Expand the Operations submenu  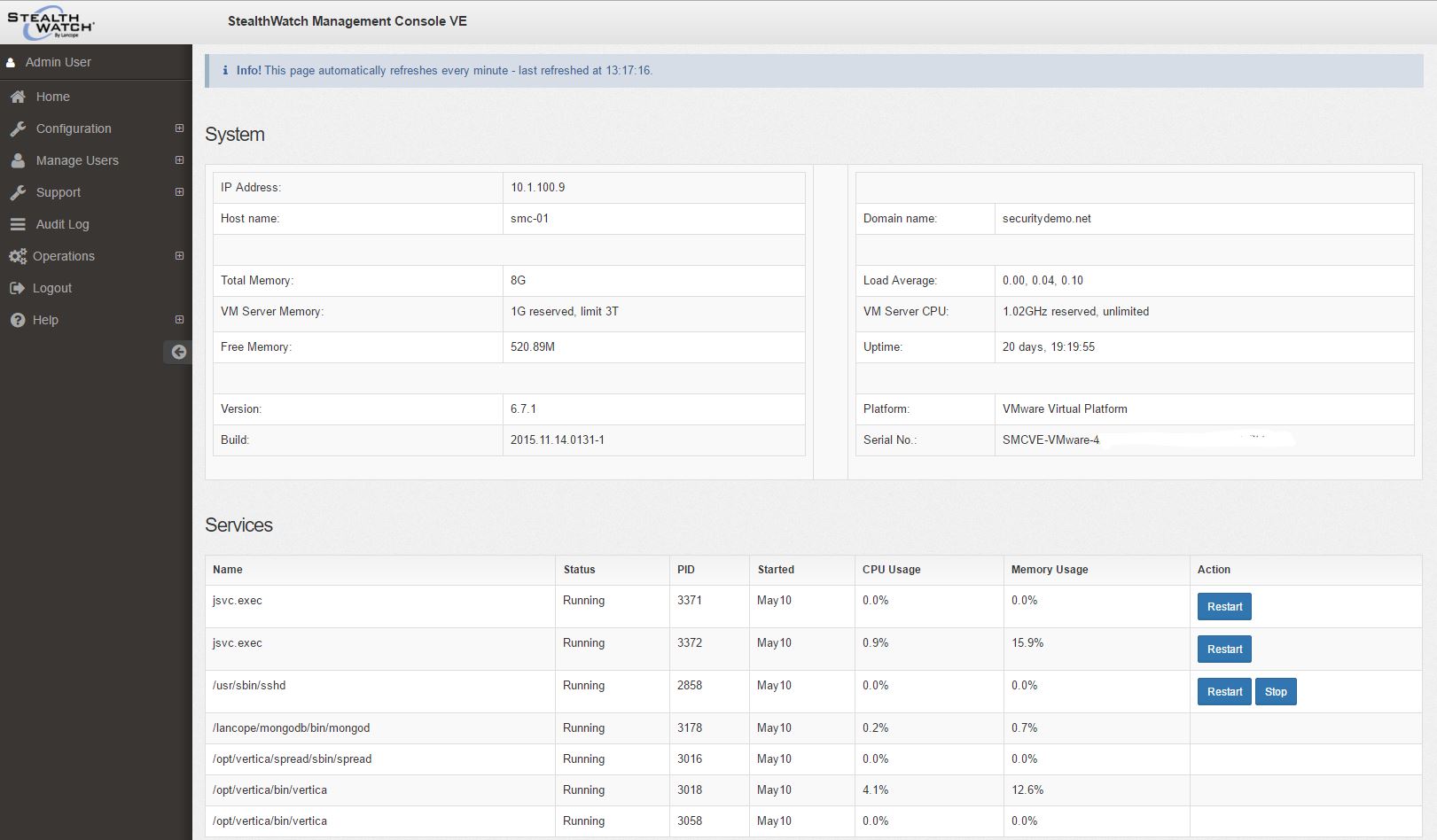pyautogui.click(x=179, y=256)
